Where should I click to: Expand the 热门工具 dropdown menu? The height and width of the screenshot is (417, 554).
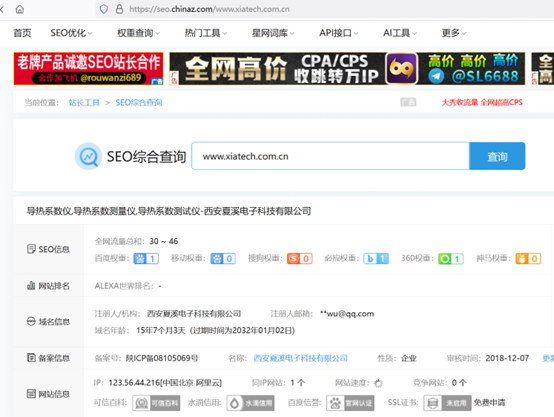pos(206,33)
